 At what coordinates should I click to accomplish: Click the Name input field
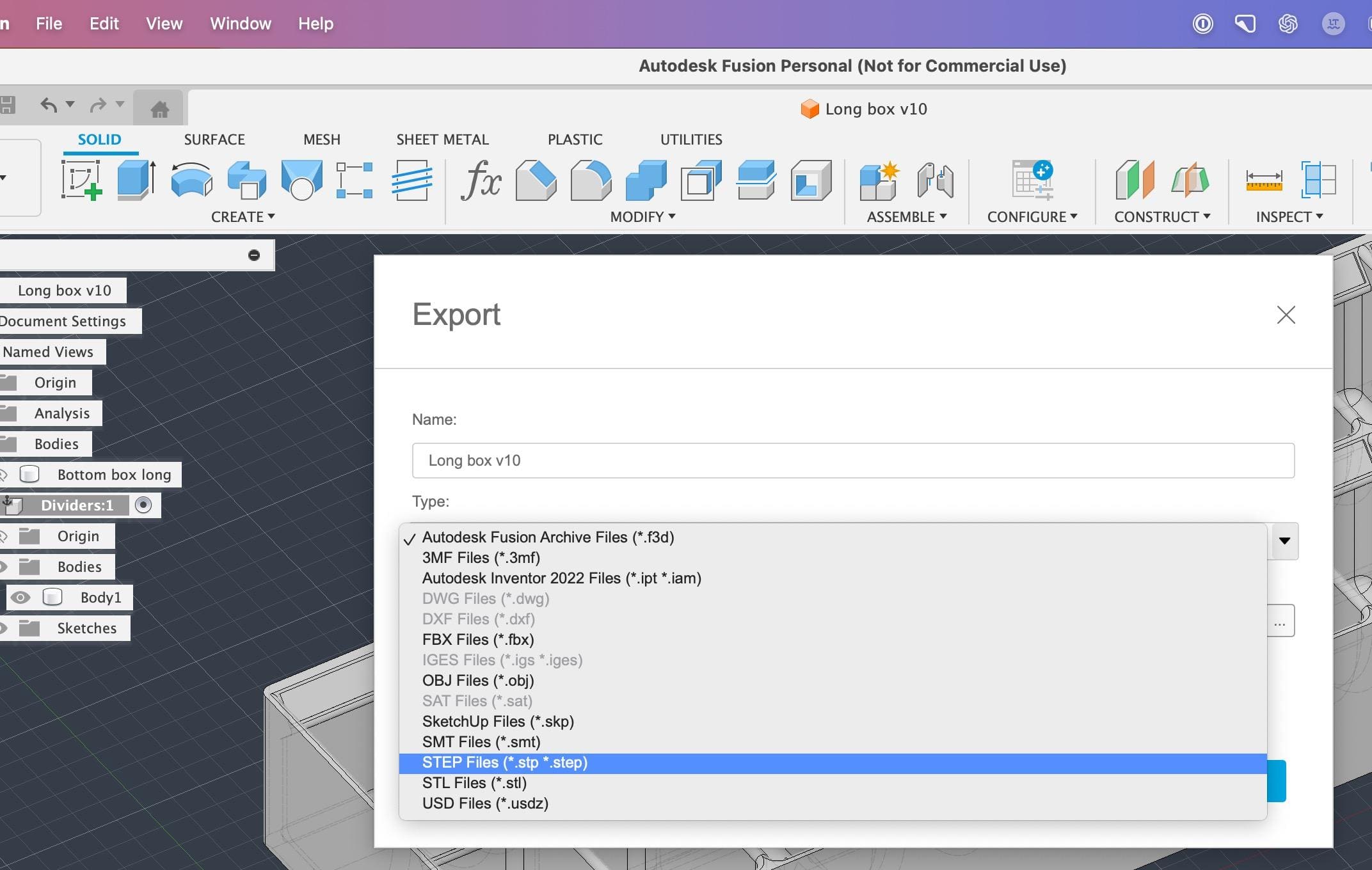click(853, 461)
